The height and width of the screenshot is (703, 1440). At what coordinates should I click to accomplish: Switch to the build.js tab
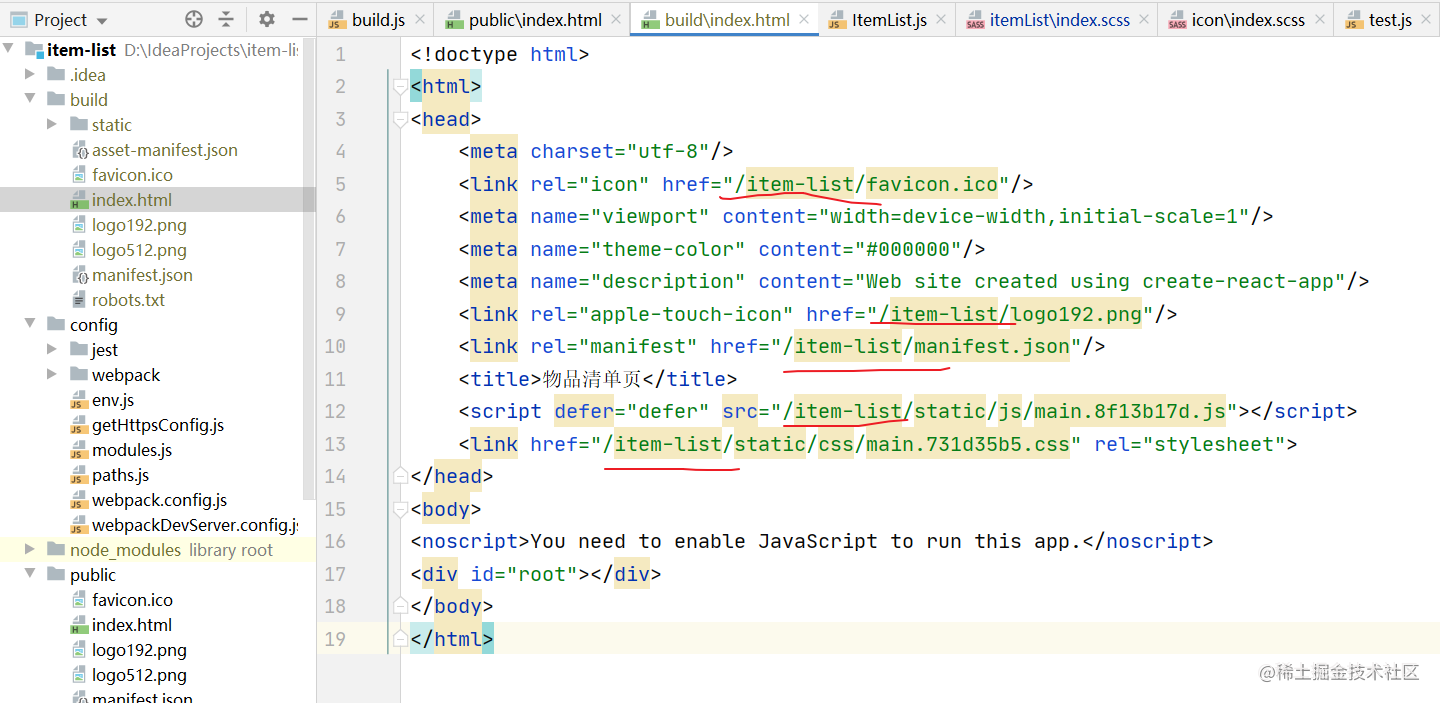pyautogui.click(x=378, y=20)
